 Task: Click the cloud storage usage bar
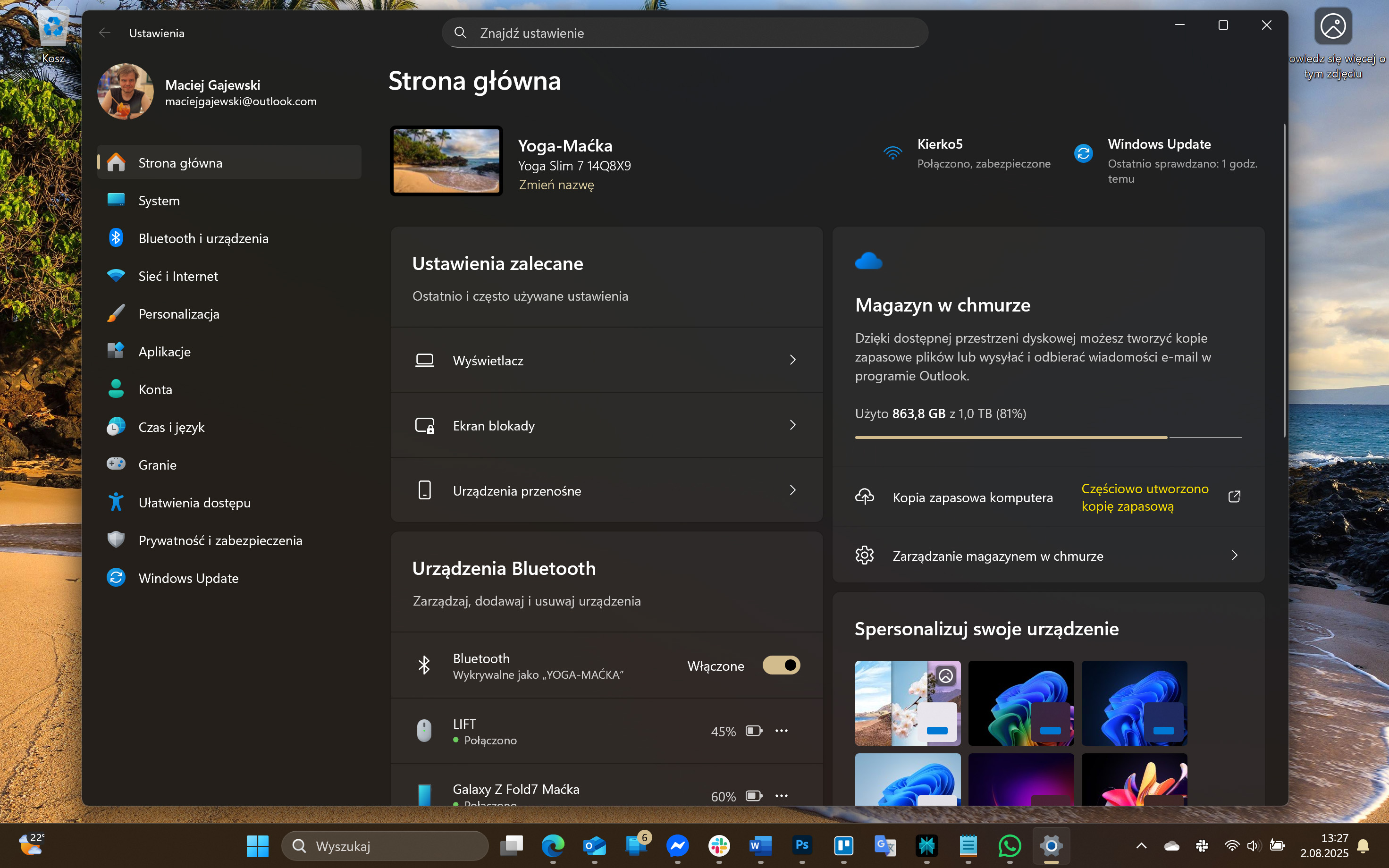point(1048,438)
